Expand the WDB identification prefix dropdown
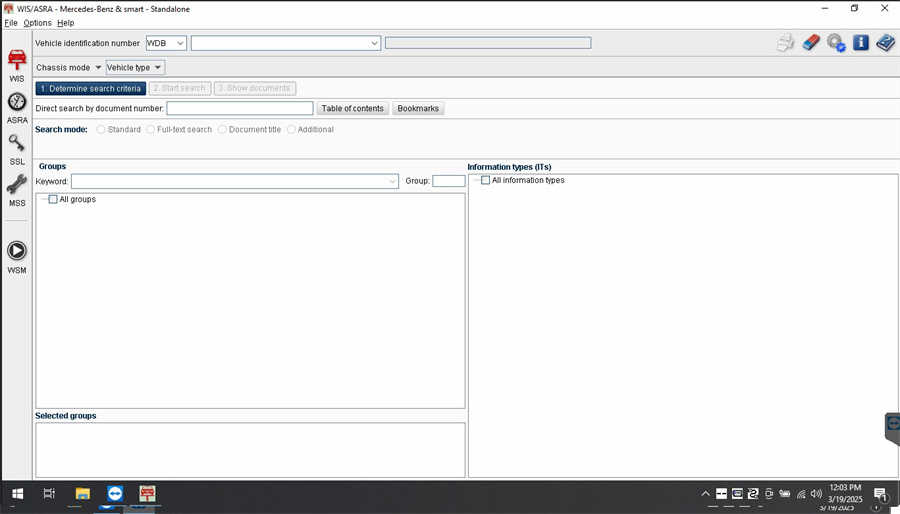 (180, 43)
